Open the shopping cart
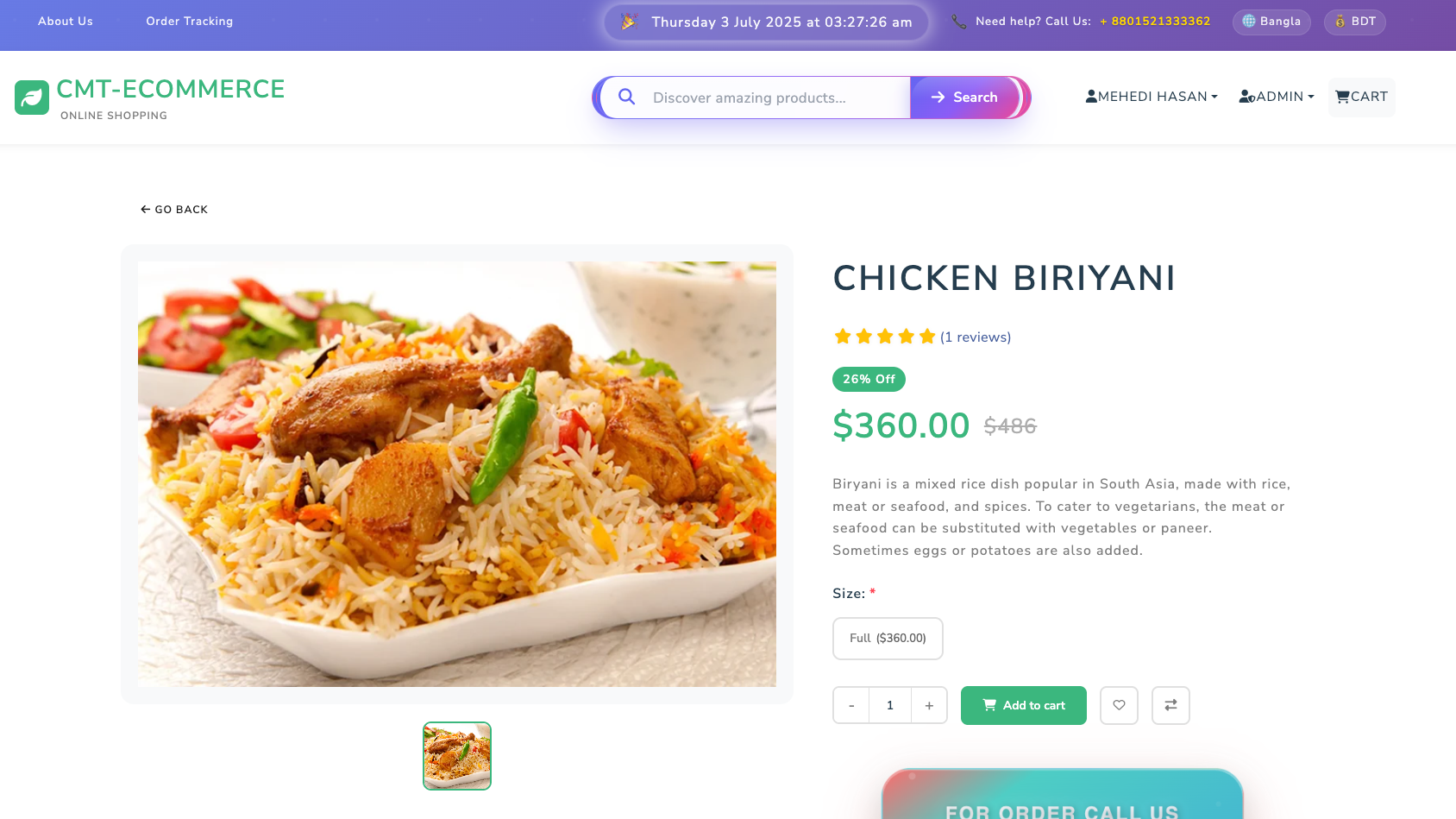This screenshot has width=1456, height=819. click(x=1361, y=97)
